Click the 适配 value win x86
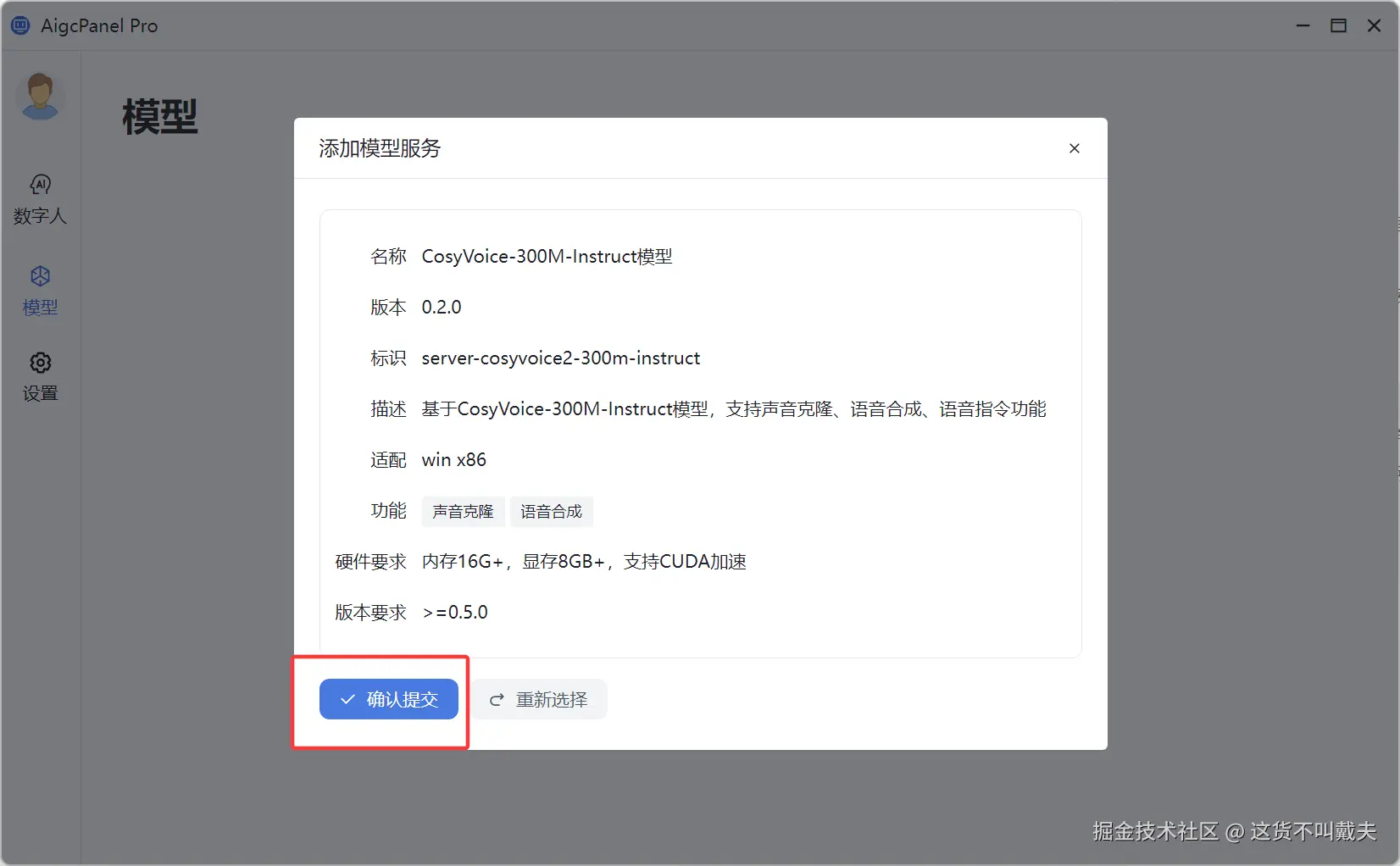This screenshot has width=1400, height=866. coord(454,460)
